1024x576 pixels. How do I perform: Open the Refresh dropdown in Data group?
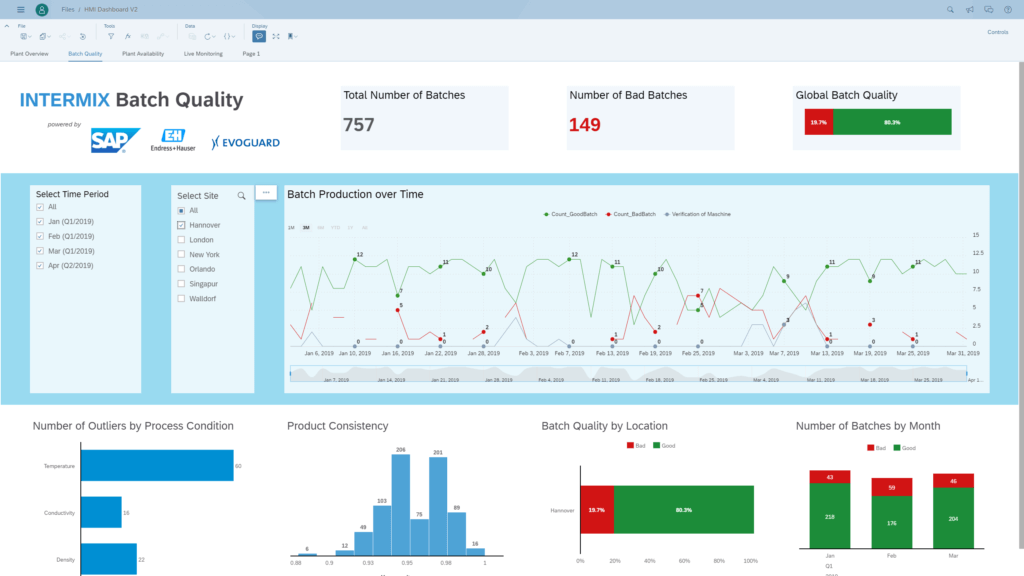coord(210,37)
